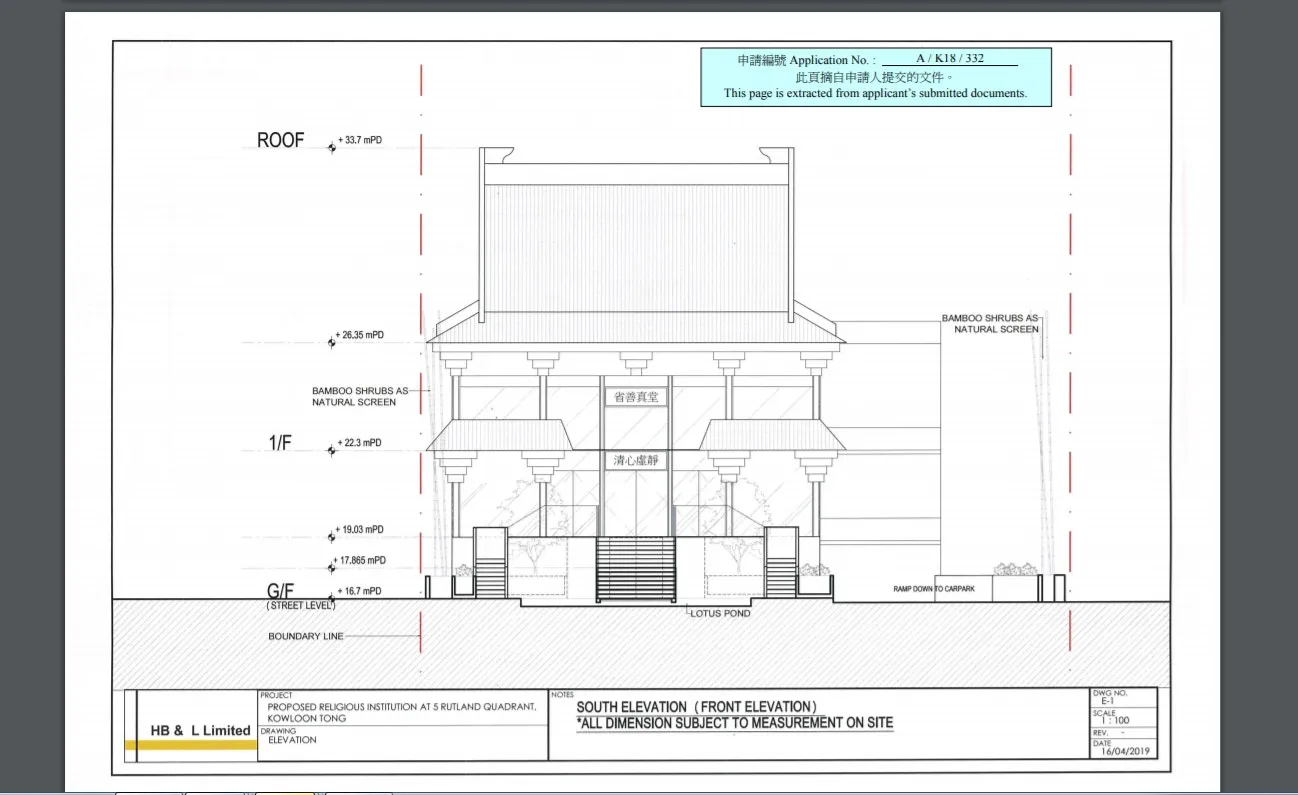Click the right BAMBOO SHRUBS AS NATURAL SCREEN note

click(x=990, y=323)
